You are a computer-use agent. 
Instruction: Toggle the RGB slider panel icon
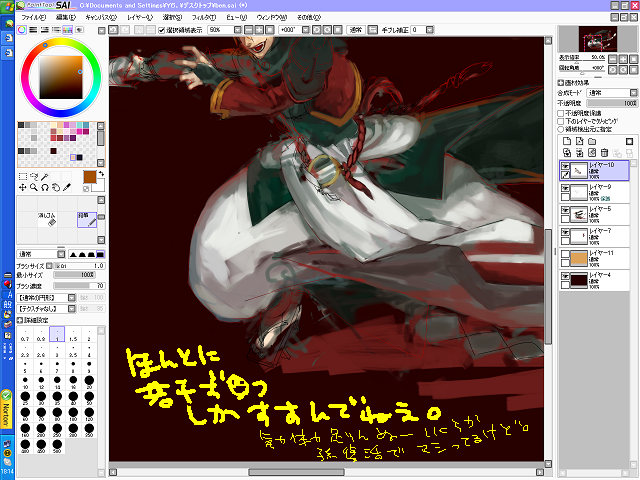[33, 30]
